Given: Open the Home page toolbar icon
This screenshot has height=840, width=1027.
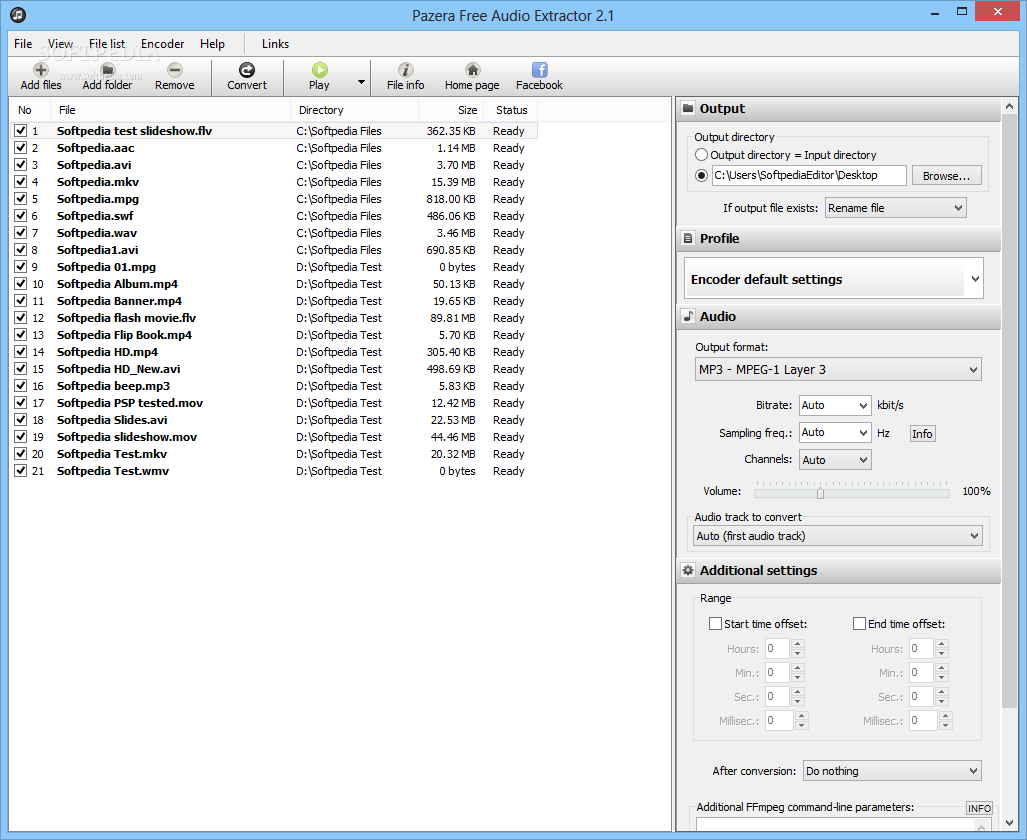Looking at the screenshot, I should (472, 69).
